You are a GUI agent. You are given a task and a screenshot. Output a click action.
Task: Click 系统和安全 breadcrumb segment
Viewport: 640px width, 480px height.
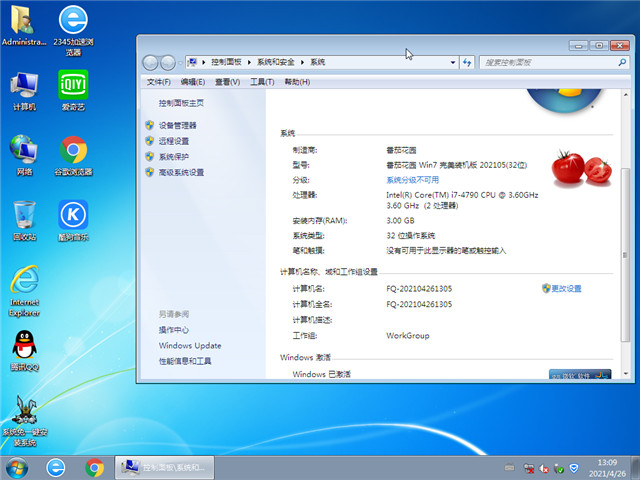tap(276, 62)
